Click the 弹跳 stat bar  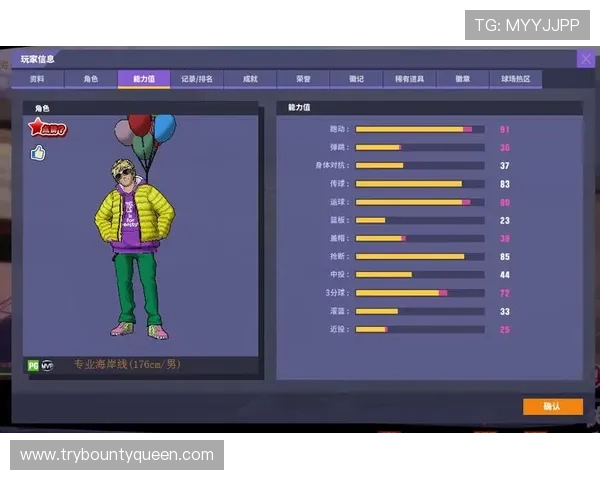pos(420,147)
